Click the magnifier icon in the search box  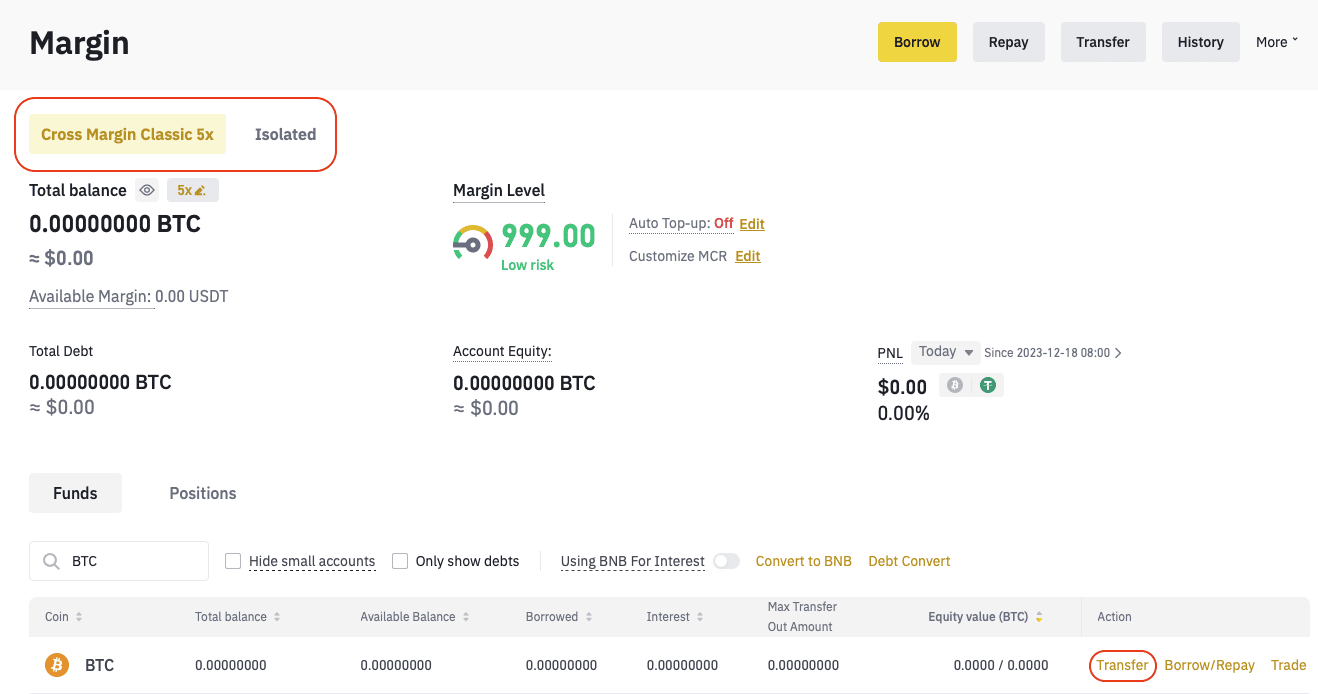[51, 561]
